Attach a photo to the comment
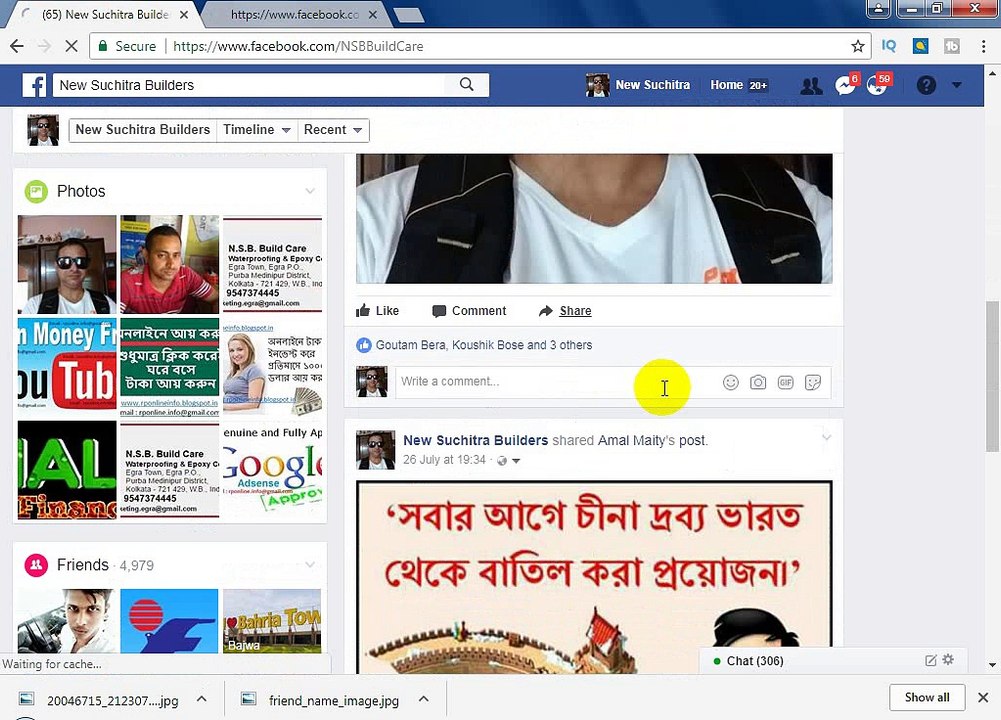Image resolution: width=1001 pixels, height=720 pixels. click(x=758, y=382)
